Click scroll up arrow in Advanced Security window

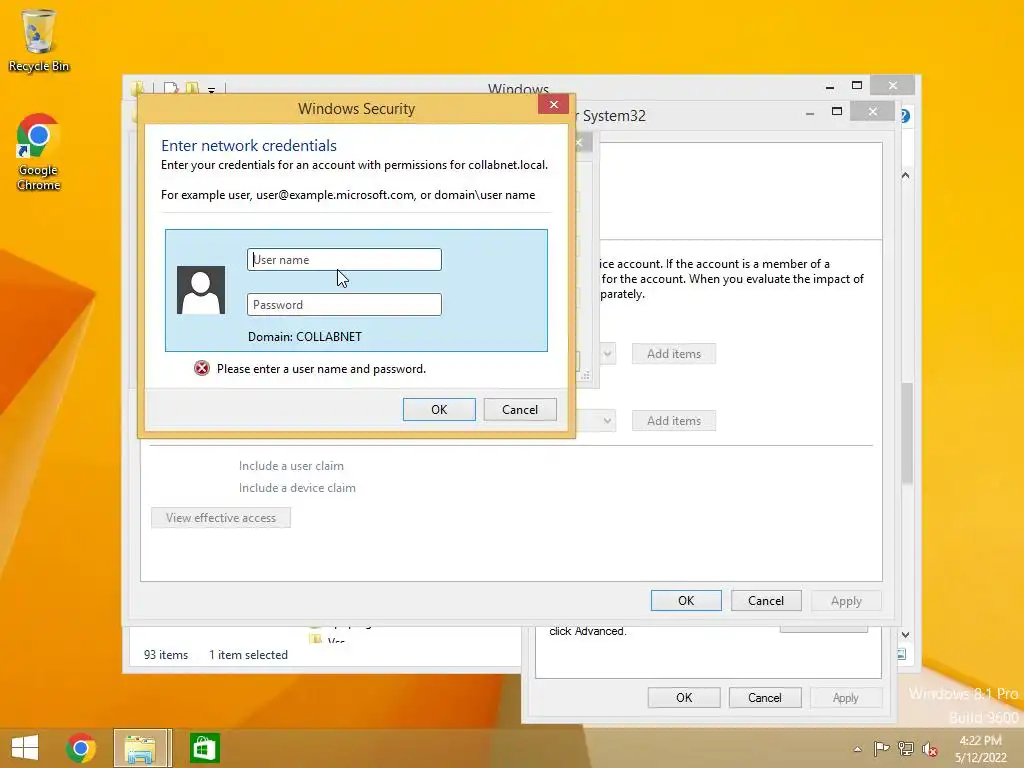tap(906, 175)
